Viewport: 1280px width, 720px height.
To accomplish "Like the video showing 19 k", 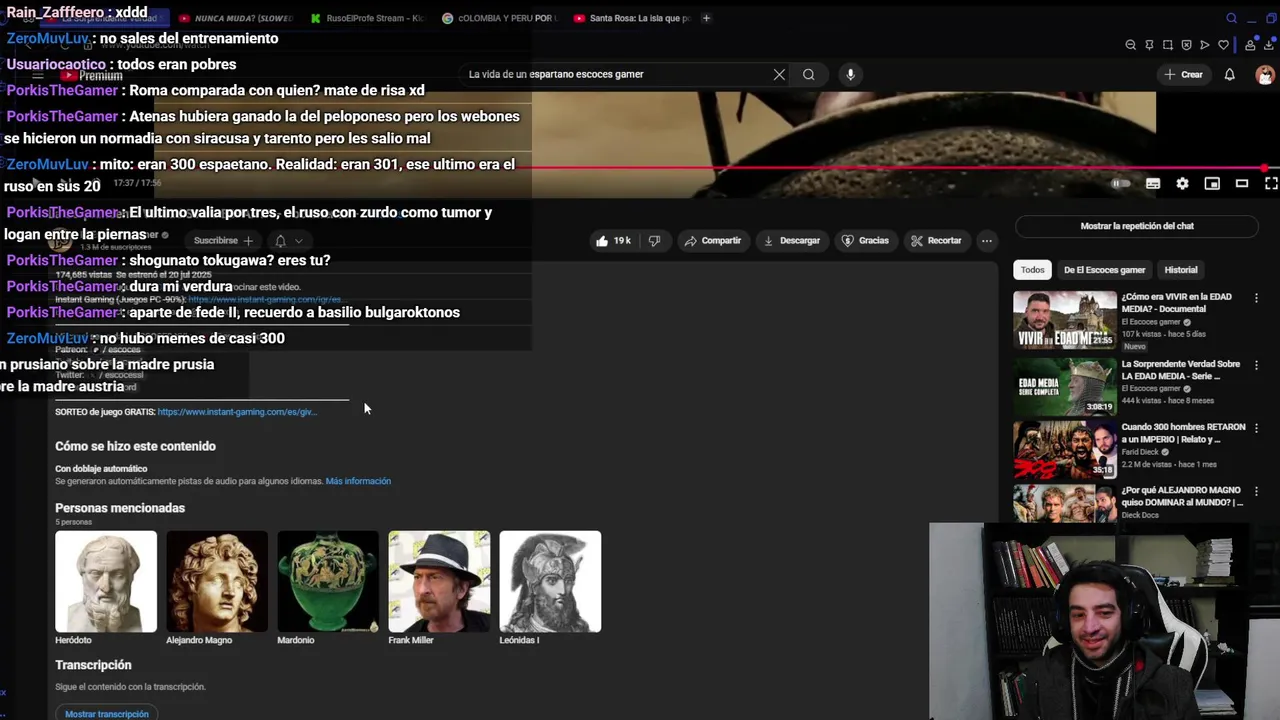I will pos(612,241).
